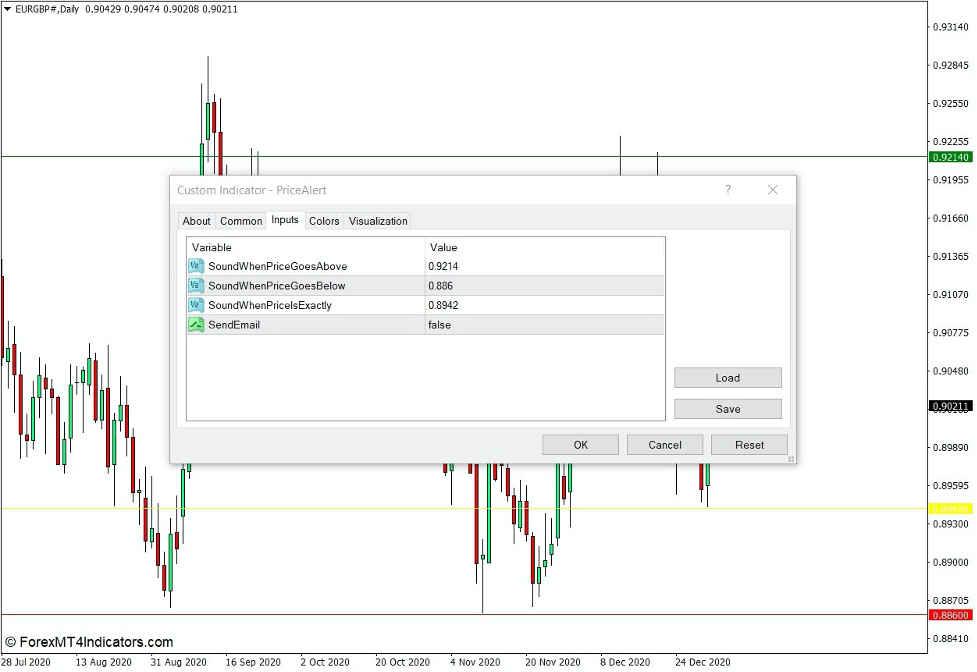The image size is (977, 672).
Task: Click the green SendEmail boolean icon
Action: [196, 324]
